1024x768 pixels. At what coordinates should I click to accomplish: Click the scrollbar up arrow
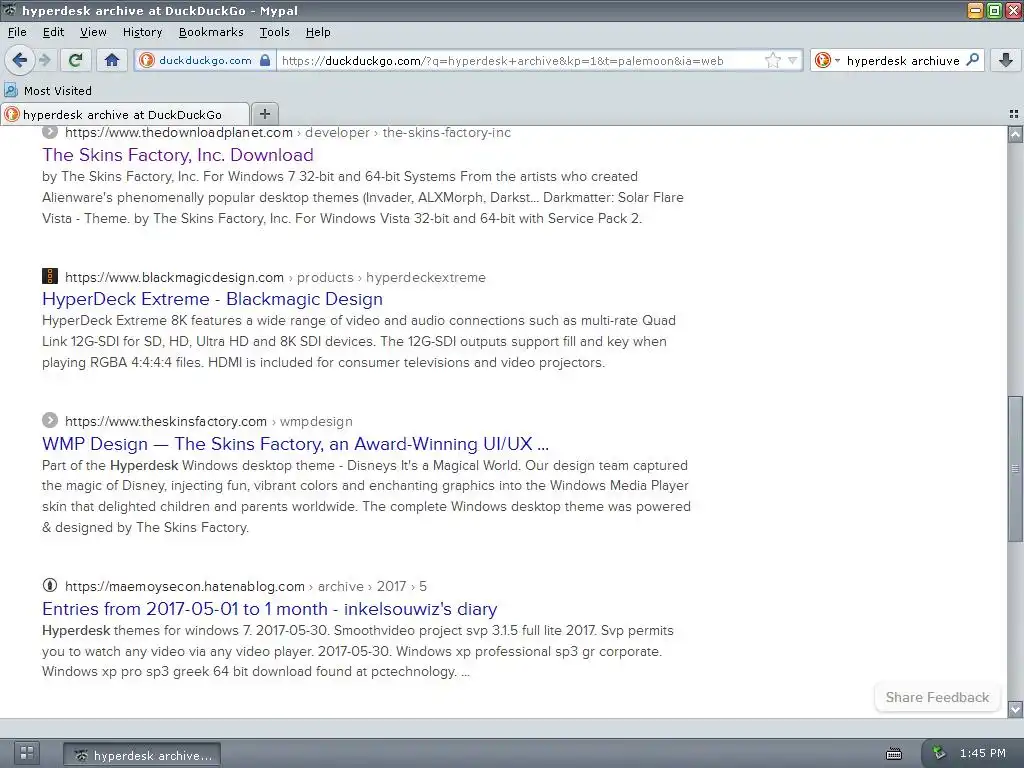point(1015,135)
